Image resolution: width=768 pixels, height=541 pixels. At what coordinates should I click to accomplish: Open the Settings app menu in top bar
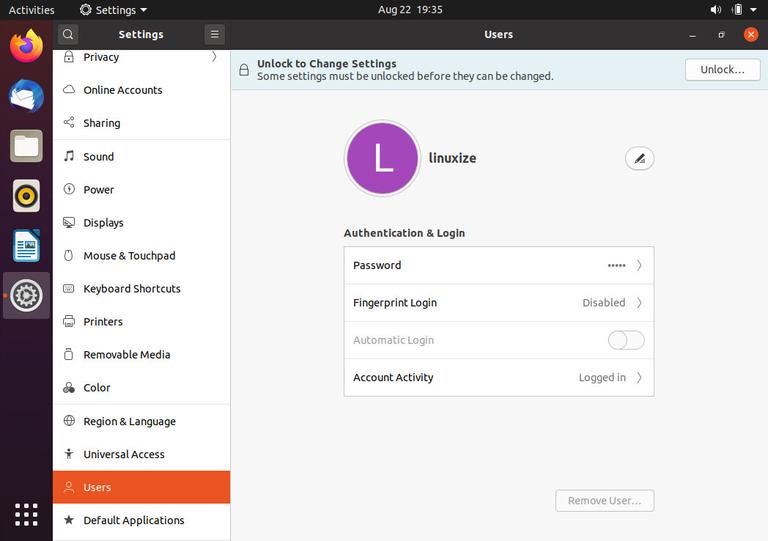click(113, 10)
